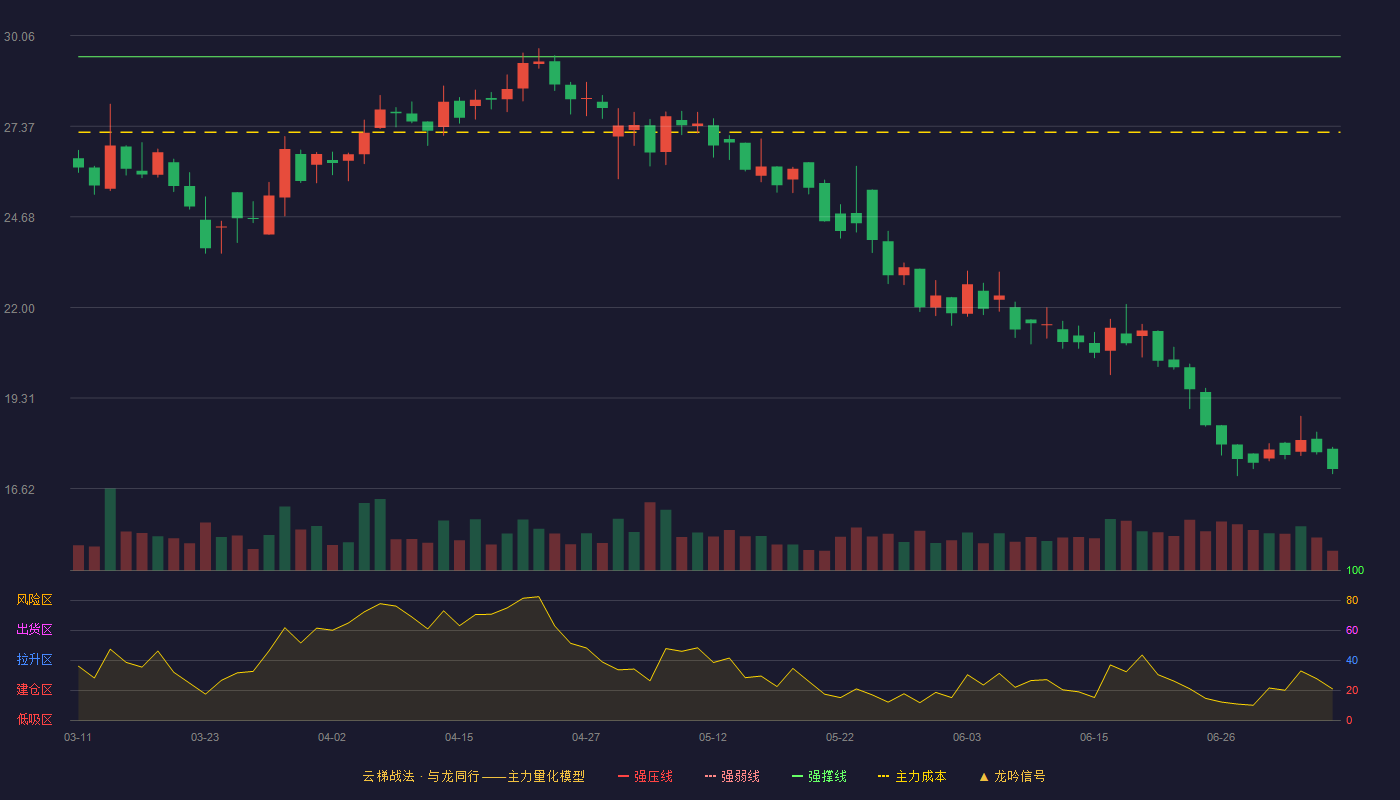1400x800 pixels.
Task: Toggle the 强弱线 legend entry
Action: 732,776
